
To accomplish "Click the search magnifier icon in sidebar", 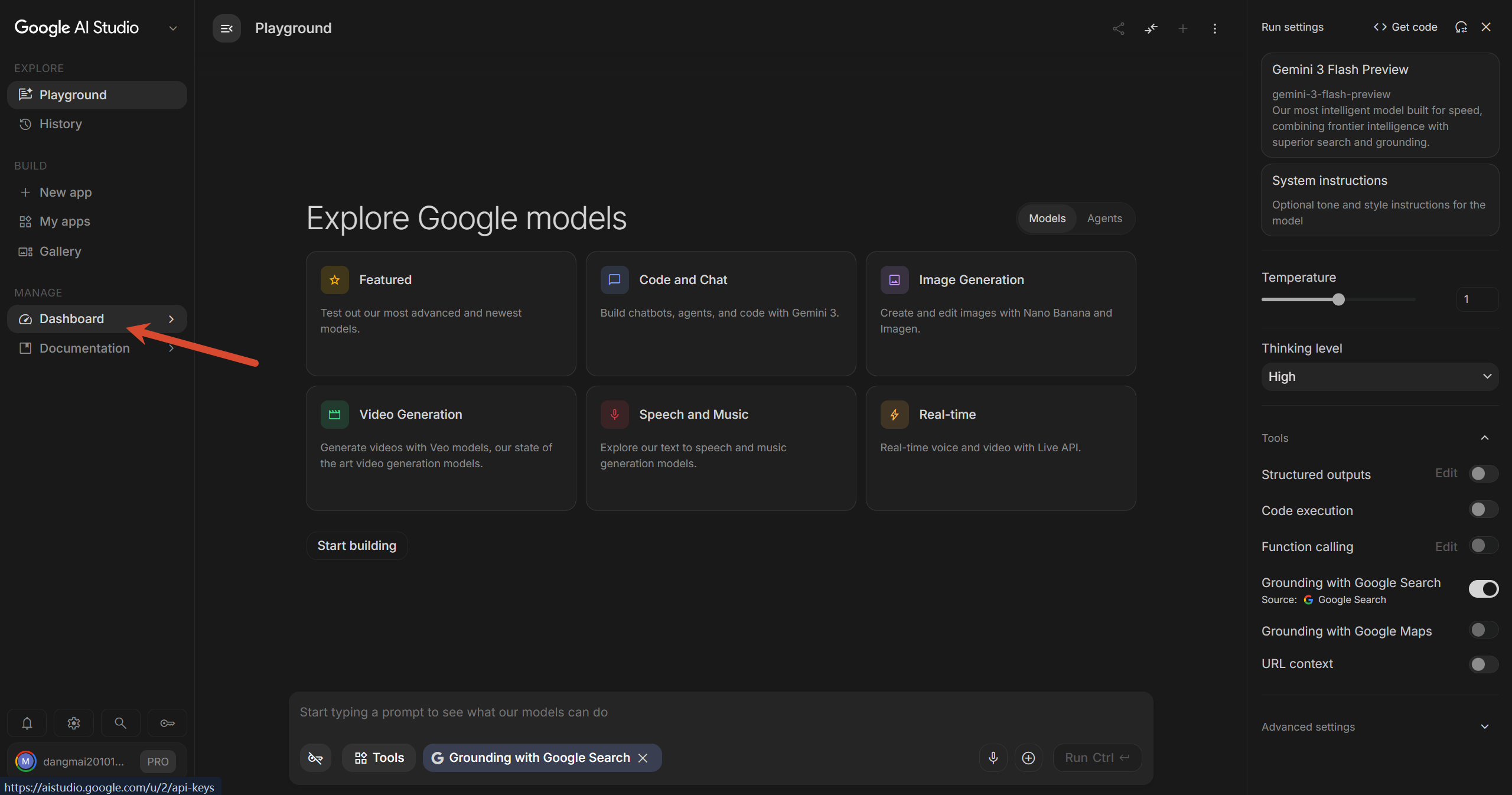I will click(120, 723).
